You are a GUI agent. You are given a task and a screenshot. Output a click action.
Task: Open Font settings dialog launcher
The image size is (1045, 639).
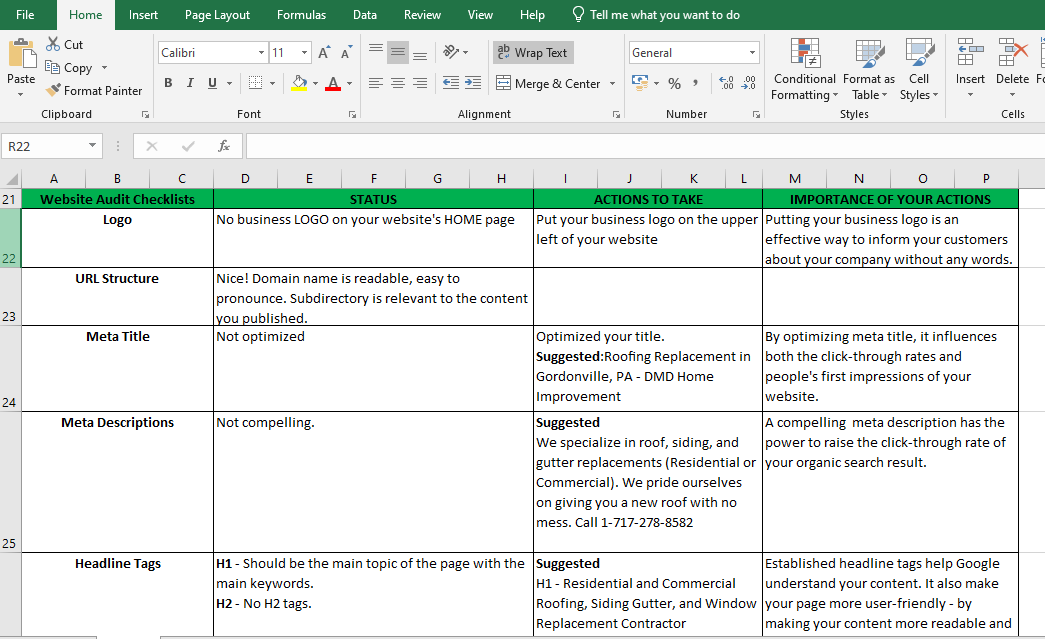pyautogui.click(x=352, y=115)
